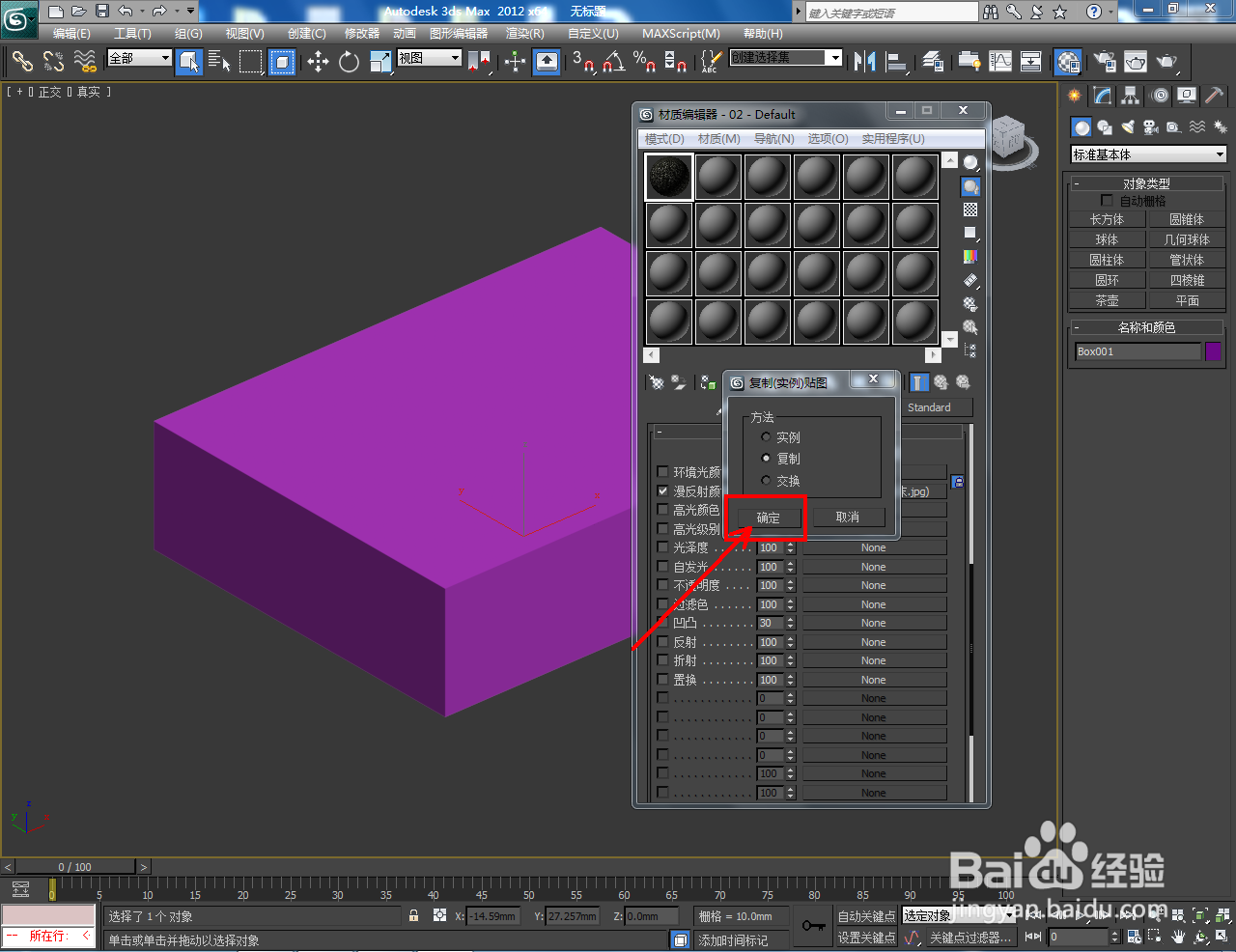Open the Material Editor toolbar icon

click(x=1067, y=62)
